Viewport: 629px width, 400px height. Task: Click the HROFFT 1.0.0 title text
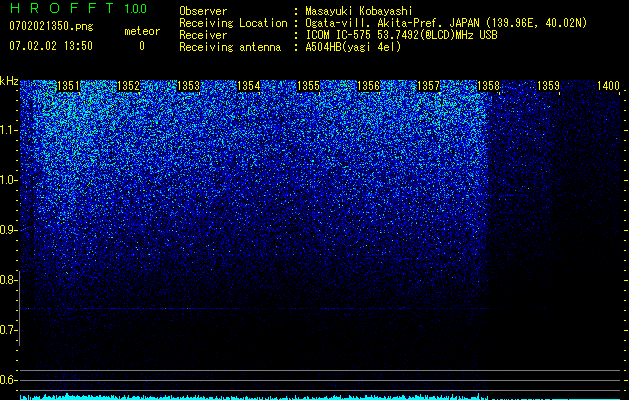(78, 8)
